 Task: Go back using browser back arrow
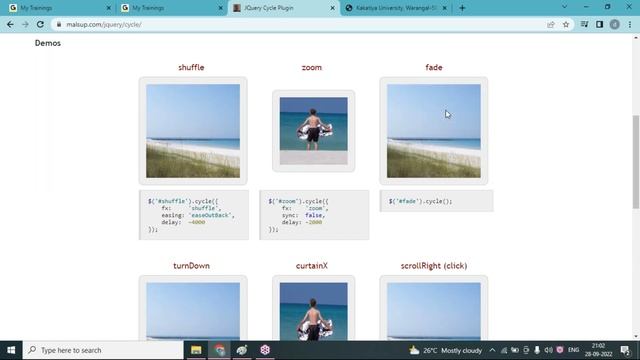[10, 24]
